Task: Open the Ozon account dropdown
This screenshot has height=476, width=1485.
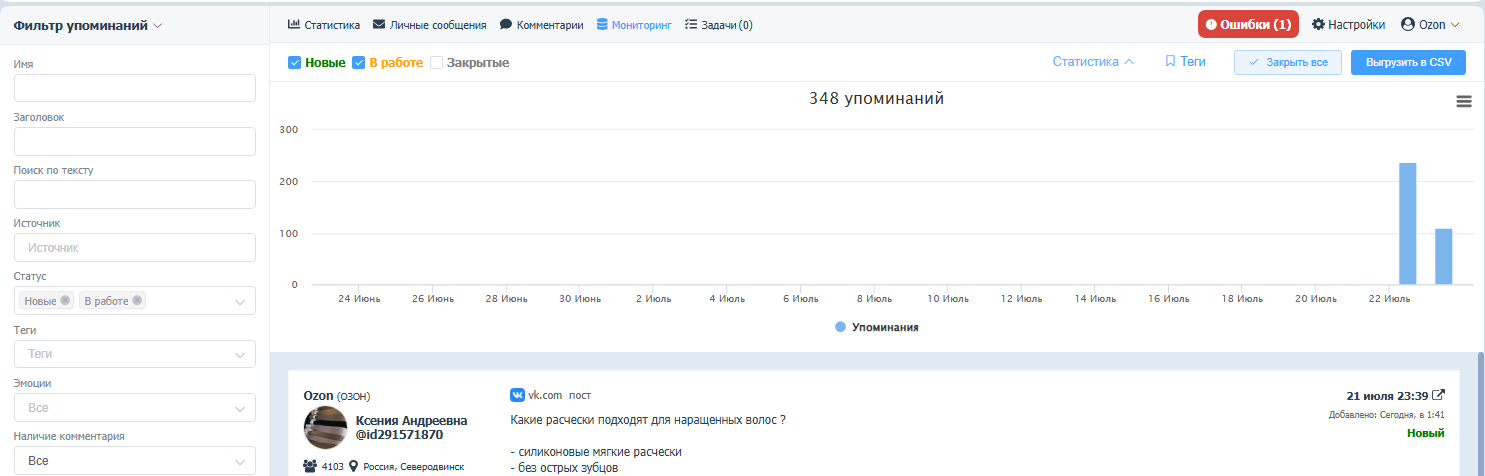Action: pos(1431,25)
